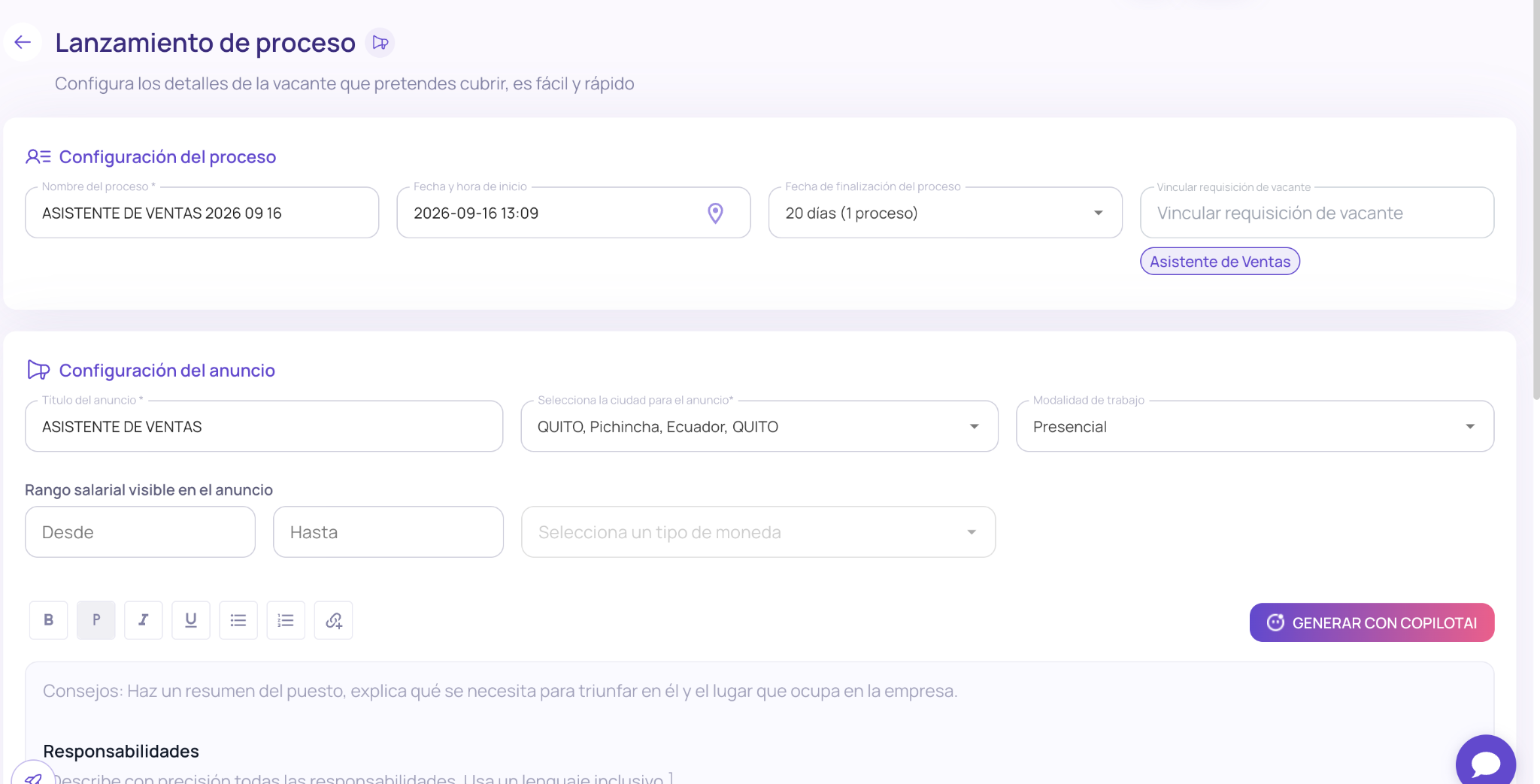This screenshot has height=784, width=1540.
Task: Click the back arrow icon
Action: point(23,42)
